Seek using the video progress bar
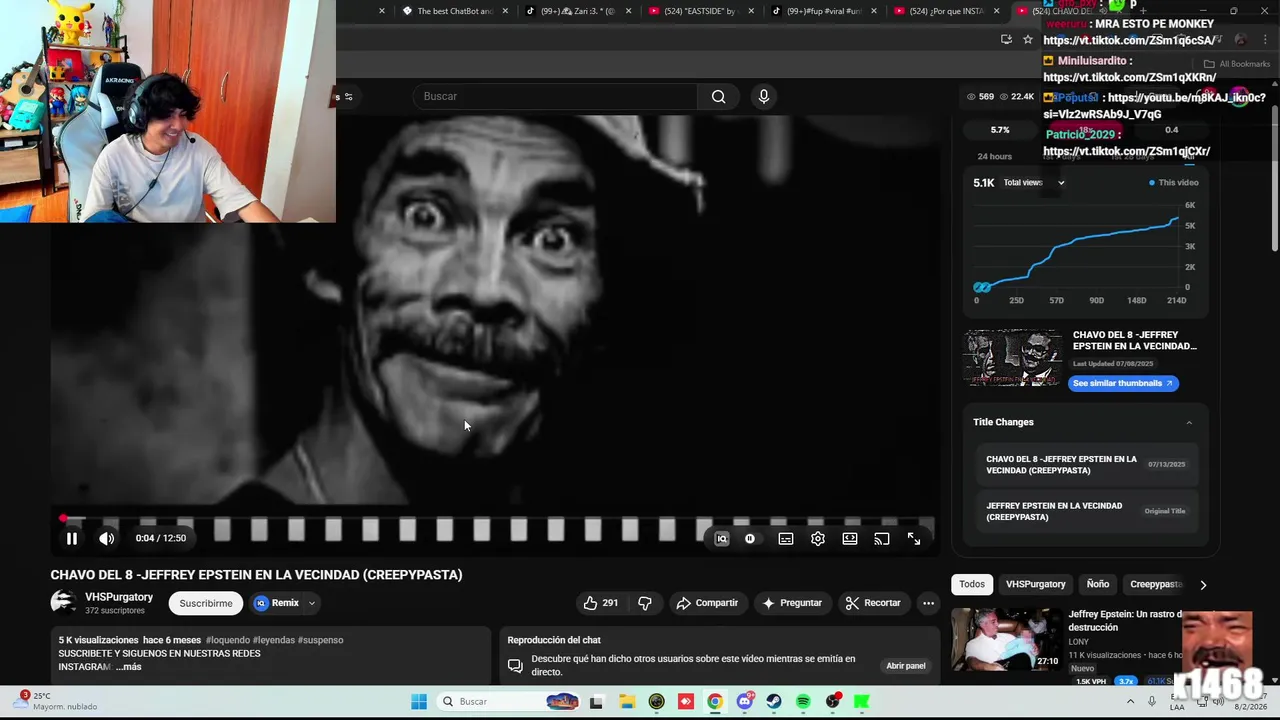 pos(495,519)
